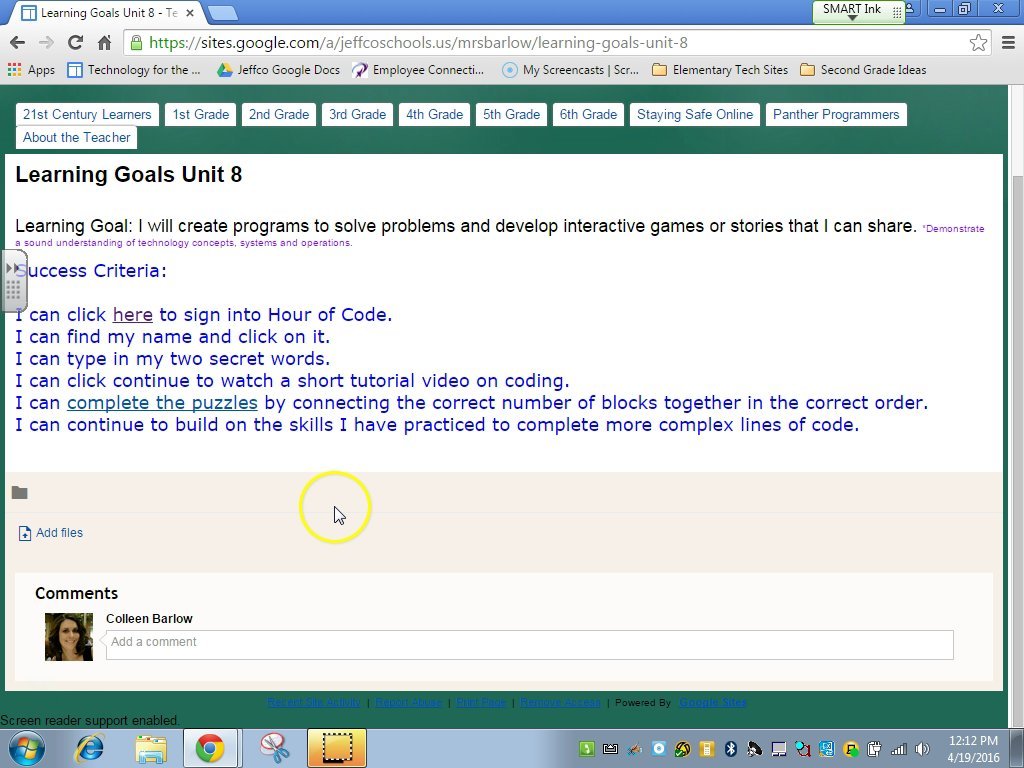The image size is (1024, 768).
Task: Click the volume speaker icon in system tray
Action: 922,749
